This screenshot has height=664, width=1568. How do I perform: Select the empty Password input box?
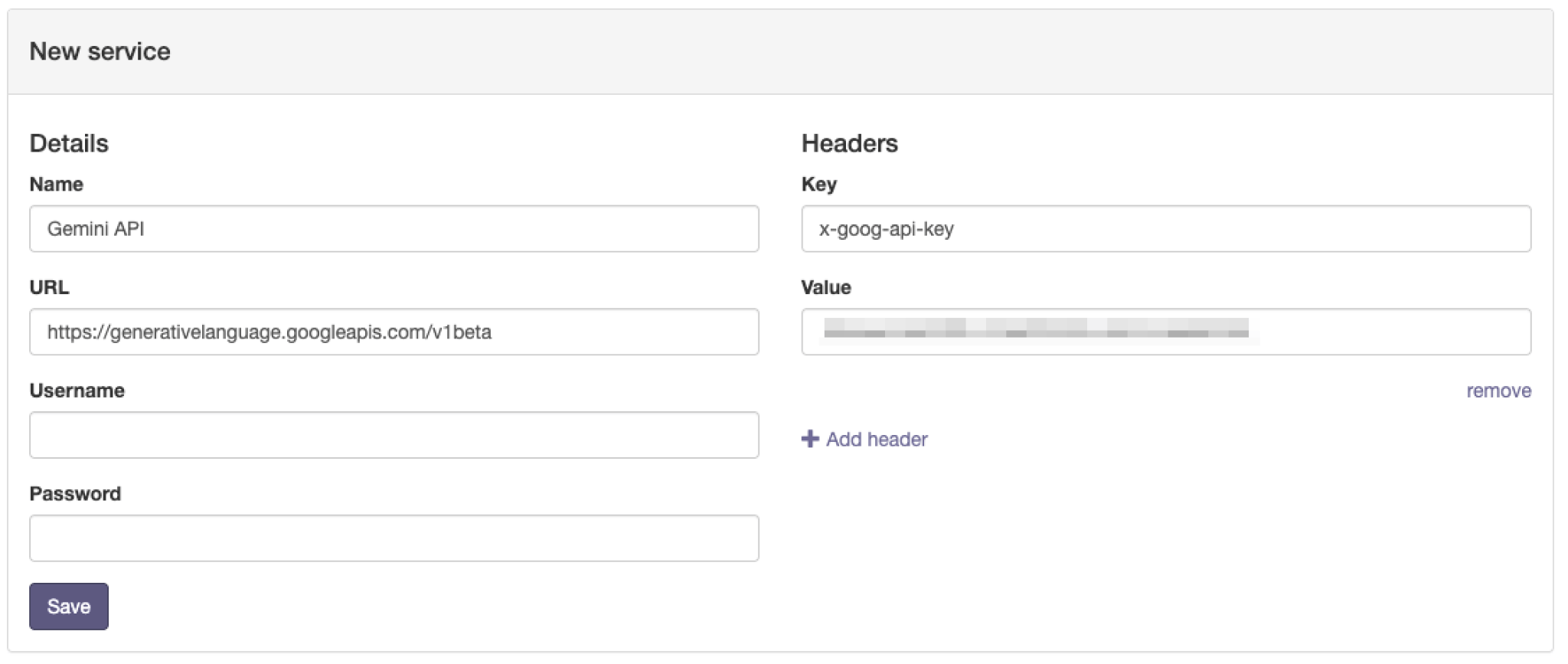tap(394, 538)
